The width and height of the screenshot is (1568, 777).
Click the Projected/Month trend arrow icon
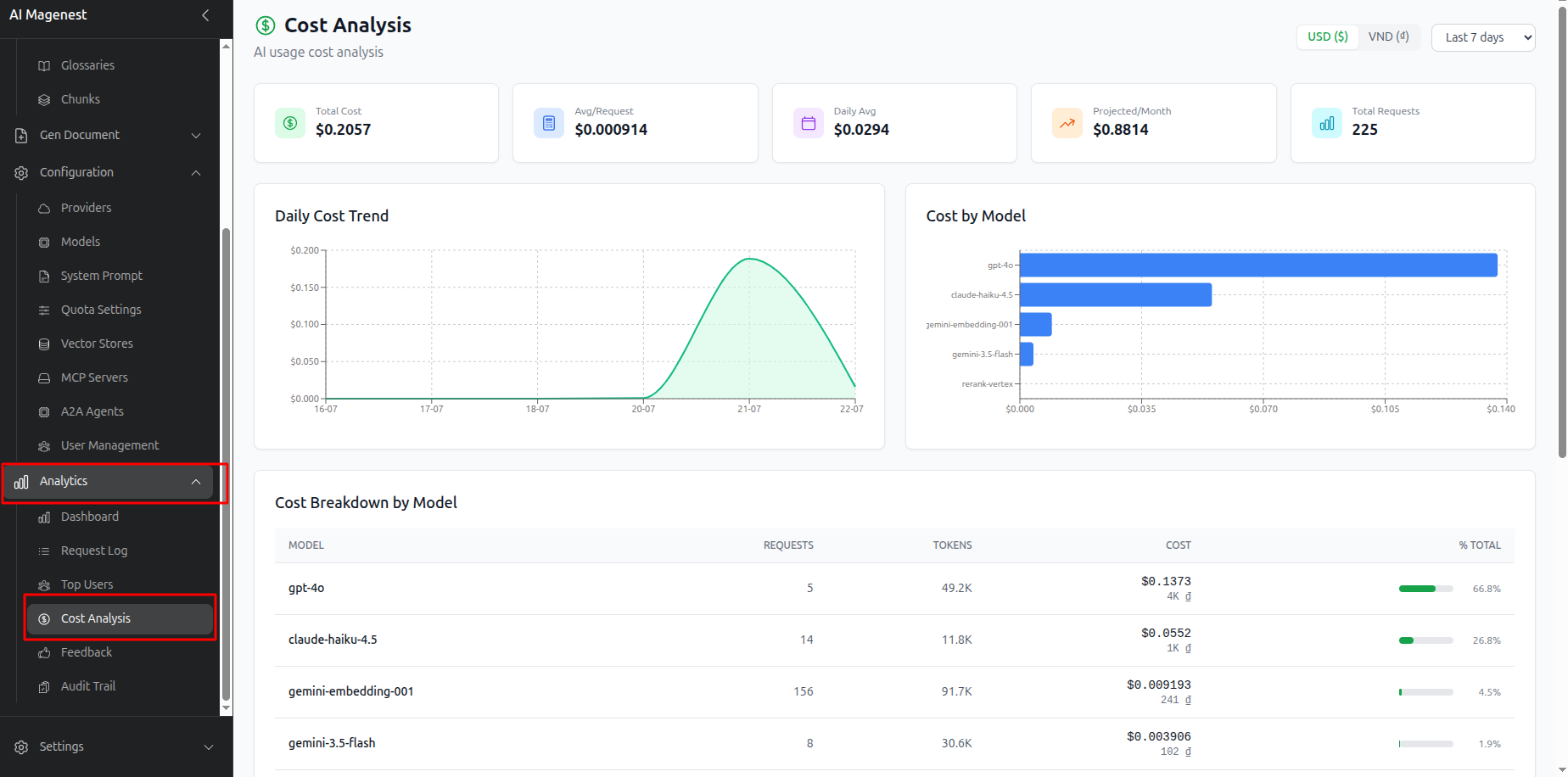(1067, 123)
